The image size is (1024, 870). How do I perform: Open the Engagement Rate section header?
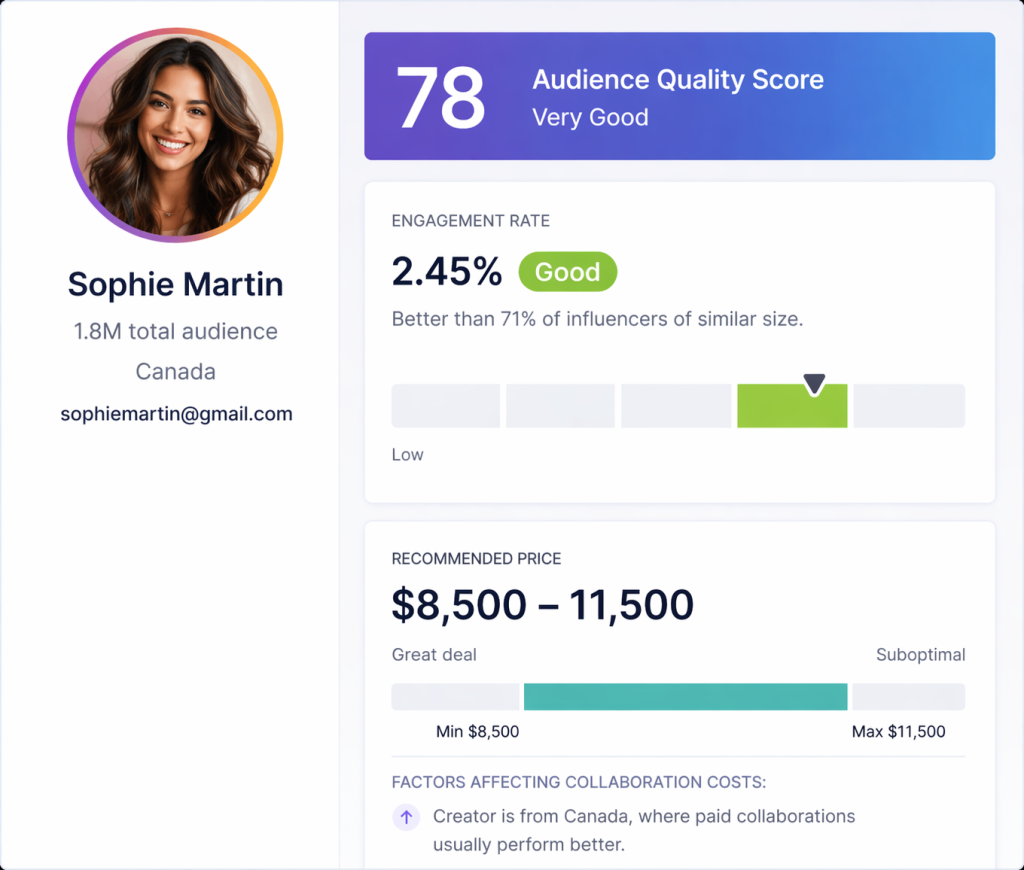click(x=470, y=221)
